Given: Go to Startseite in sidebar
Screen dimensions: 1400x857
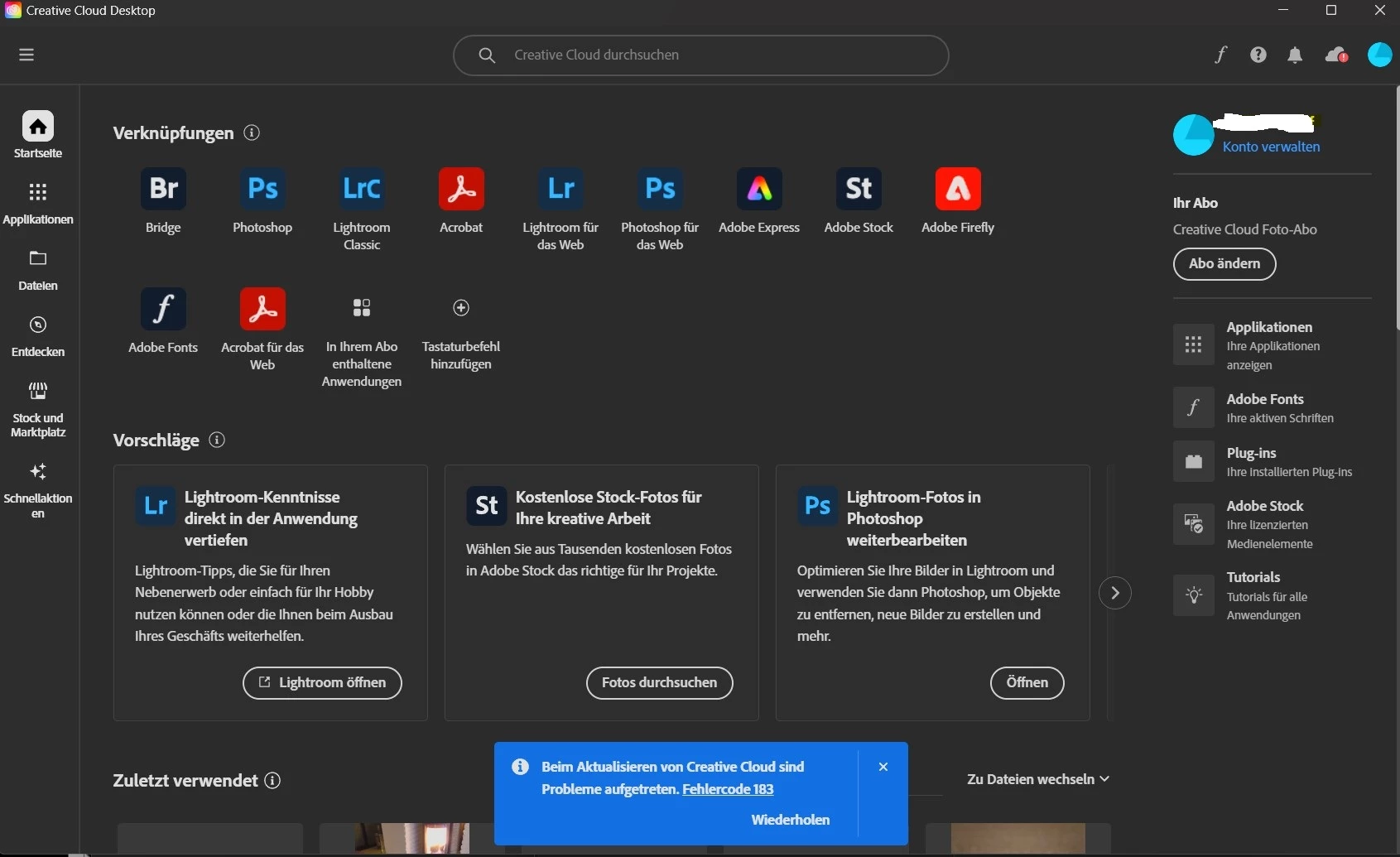Looking at the screenshot, I should [38, 134].
